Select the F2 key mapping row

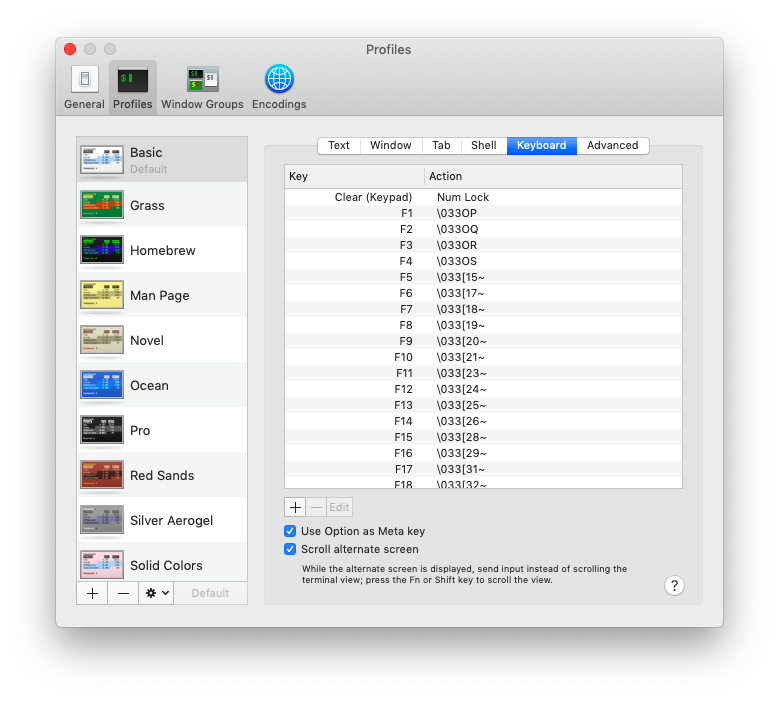pos(483,229)
